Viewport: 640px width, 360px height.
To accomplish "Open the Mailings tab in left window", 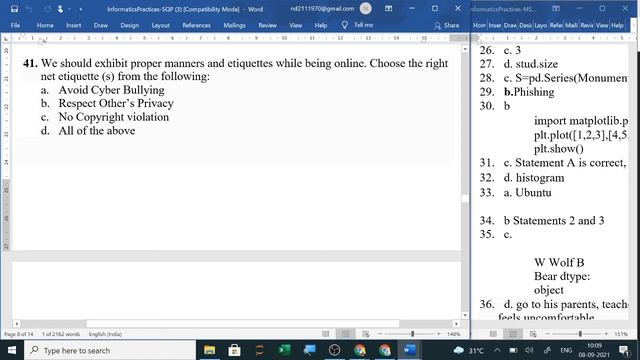I will 234,25.
